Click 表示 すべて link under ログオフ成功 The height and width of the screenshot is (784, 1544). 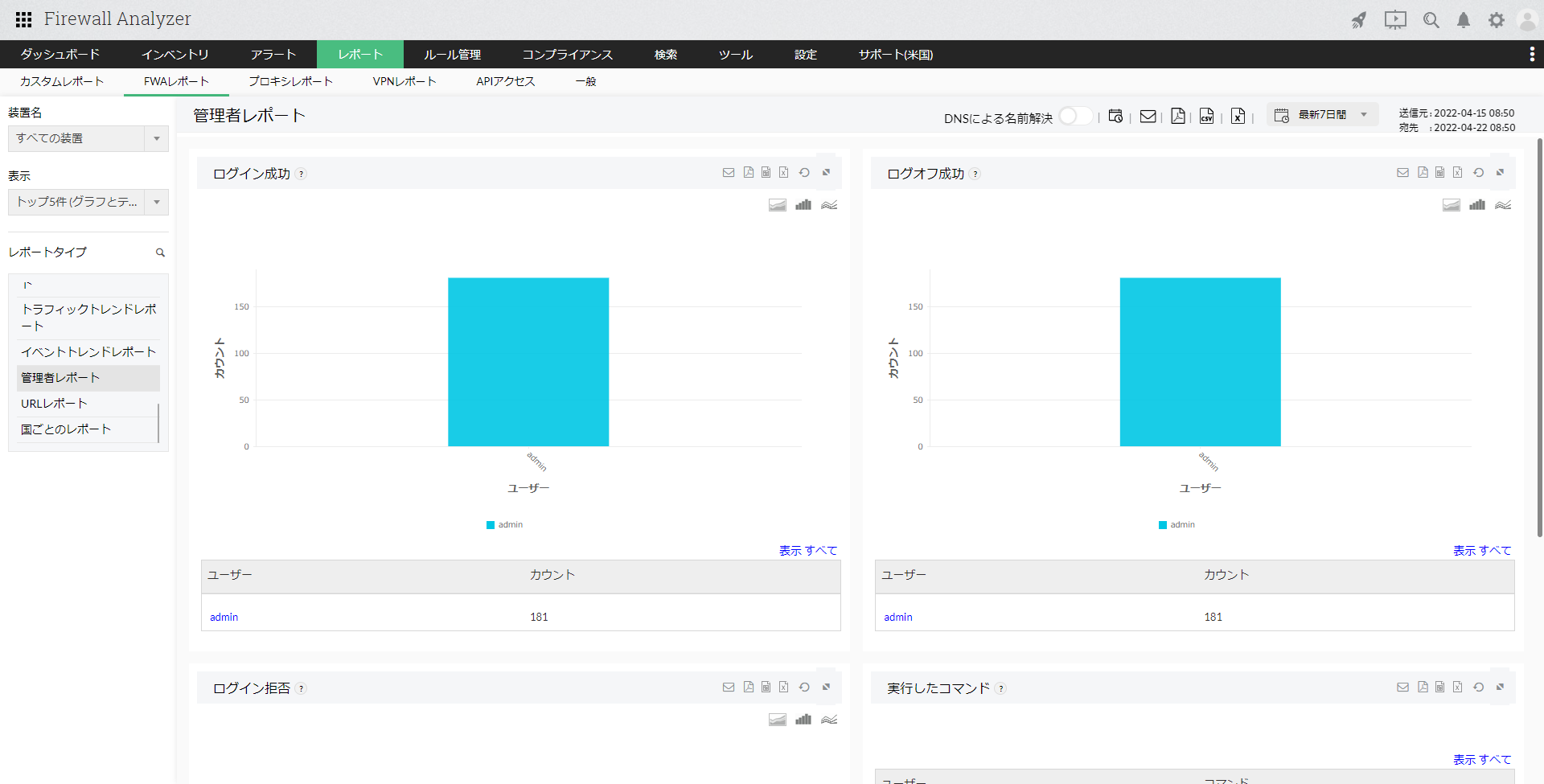(1482, 551)
